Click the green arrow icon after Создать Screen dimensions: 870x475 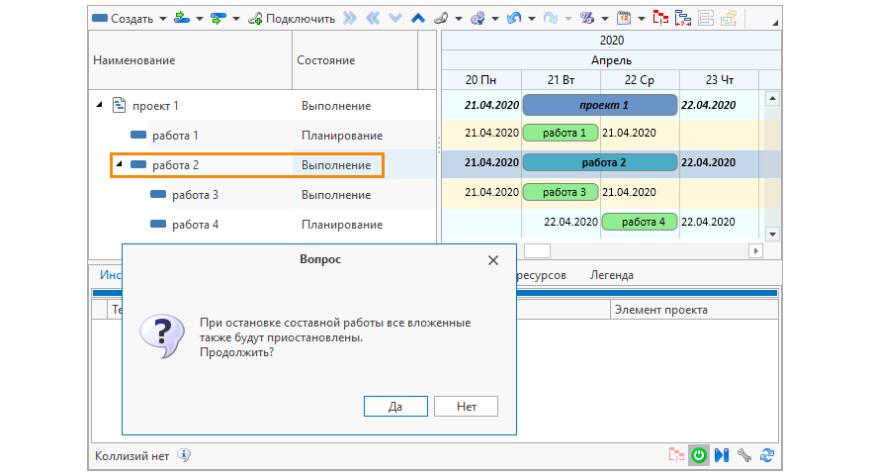tap(181, 18)
